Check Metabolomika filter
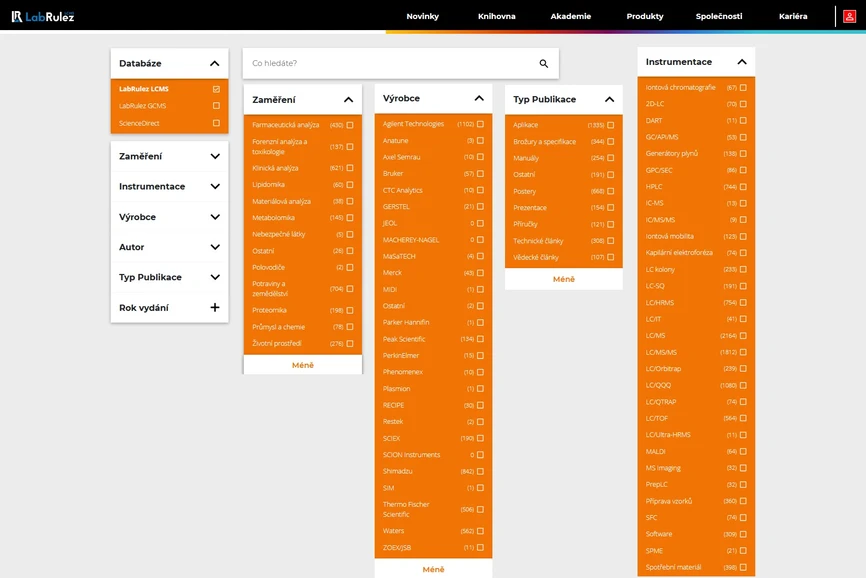 350,218
